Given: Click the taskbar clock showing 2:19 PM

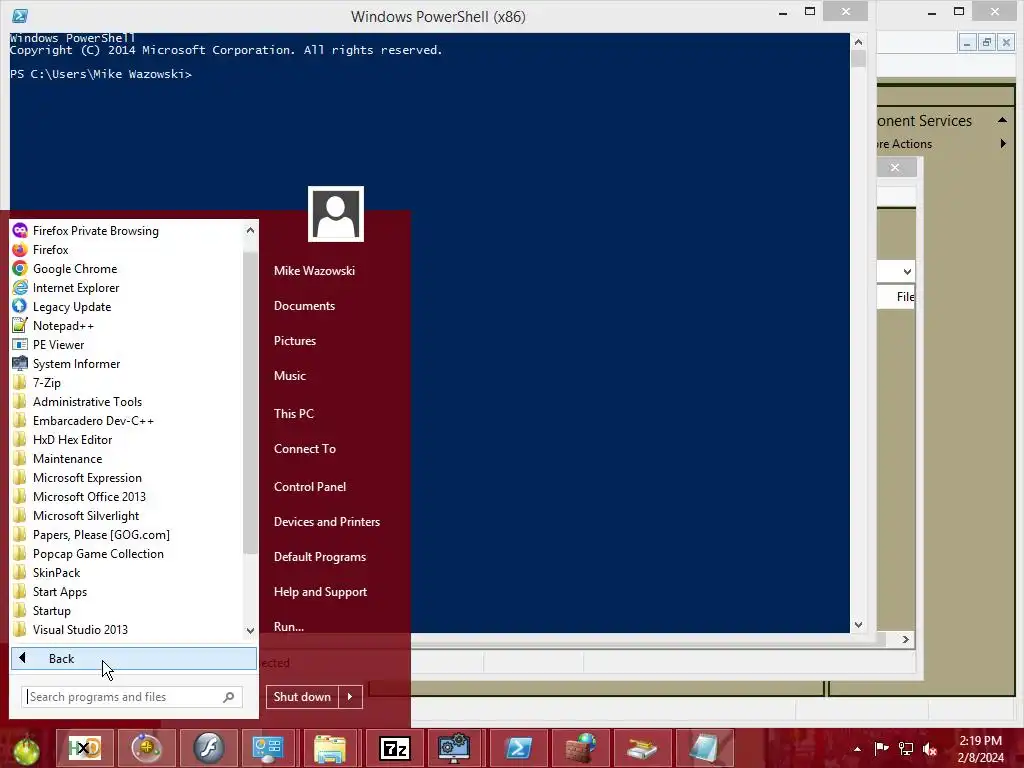Looking at the screenshot, I should tap(980, 749).
